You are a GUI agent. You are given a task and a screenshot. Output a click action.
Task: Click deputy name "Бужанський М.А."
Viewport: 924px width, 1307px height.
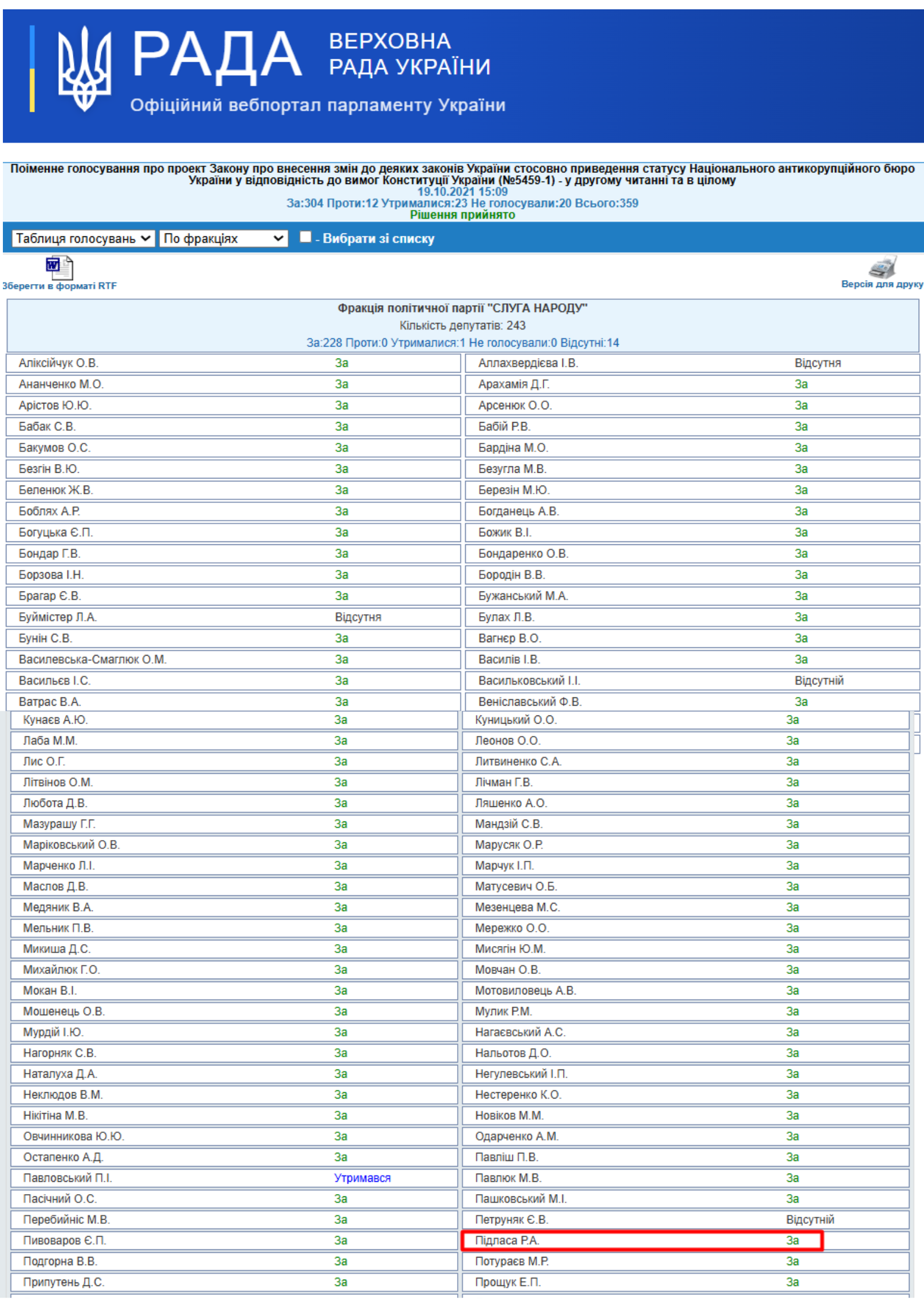(523, 596)
